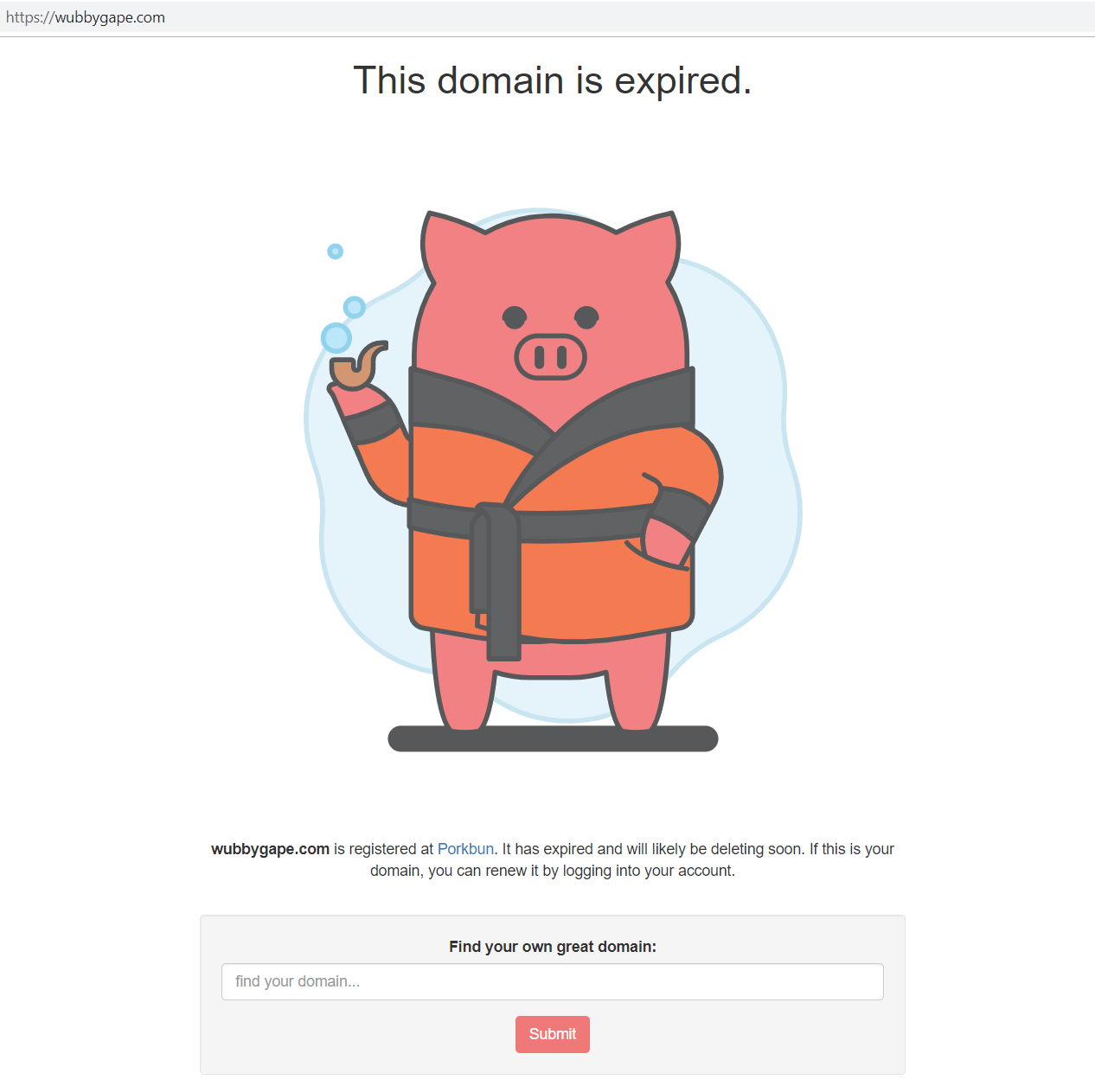
Task: Click the bold wubbygape.com text
Action: (270, 849)
